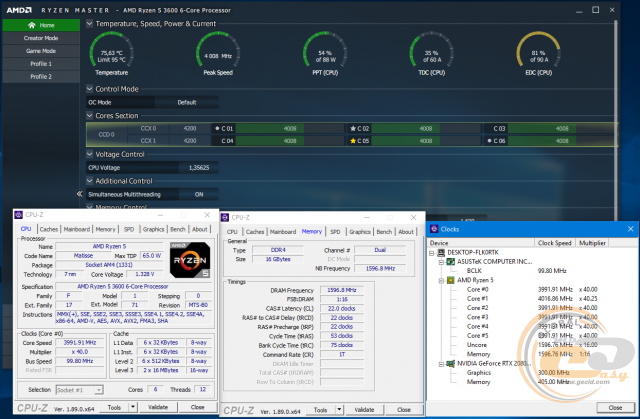Collapse the Additional Control section

pos(89,180)
